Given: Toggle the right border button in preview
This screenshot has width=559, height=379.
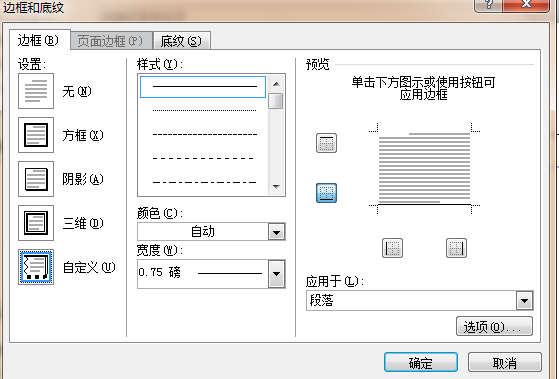Looking at the screenshot, I should 456,248.
